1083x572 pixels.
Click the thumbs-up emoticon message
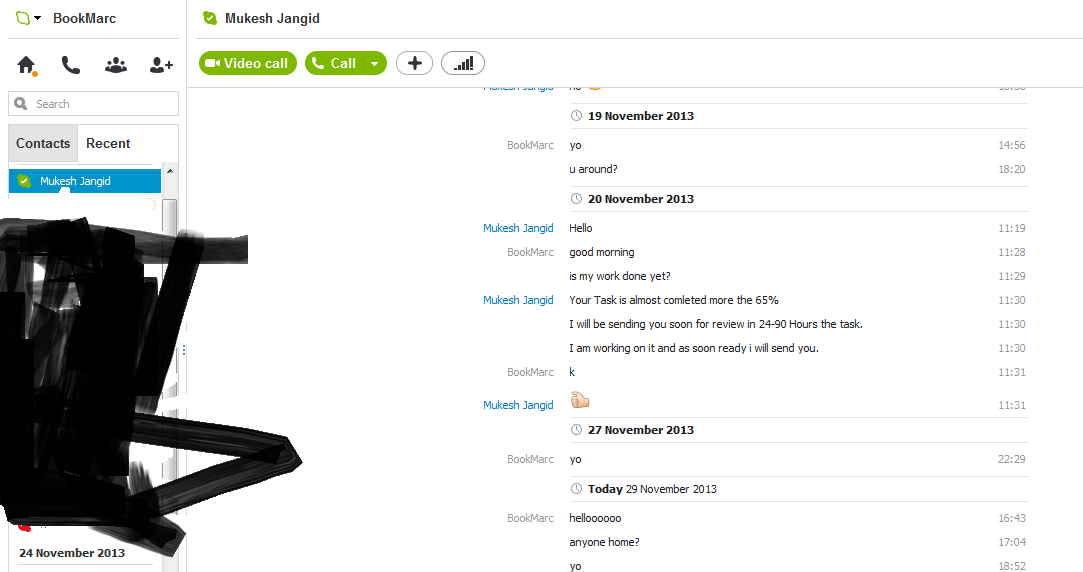pyautogui.click(x=580, y=399)
